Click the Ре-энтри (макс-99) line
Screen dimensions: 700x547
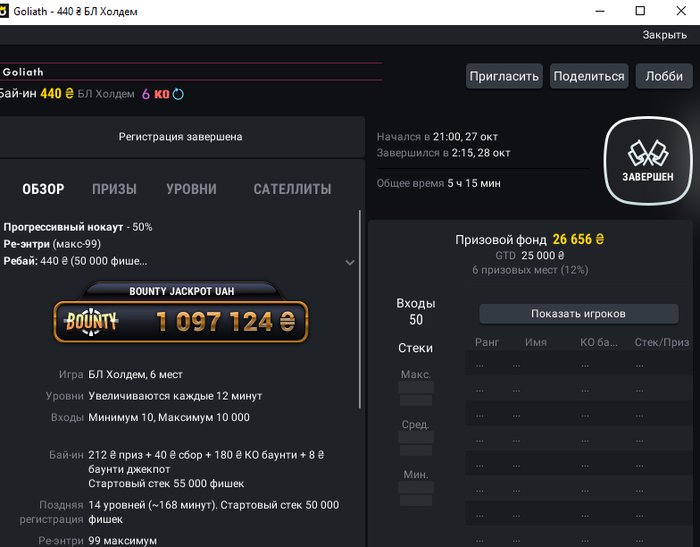pyautogui.click(x=52, y=244)
